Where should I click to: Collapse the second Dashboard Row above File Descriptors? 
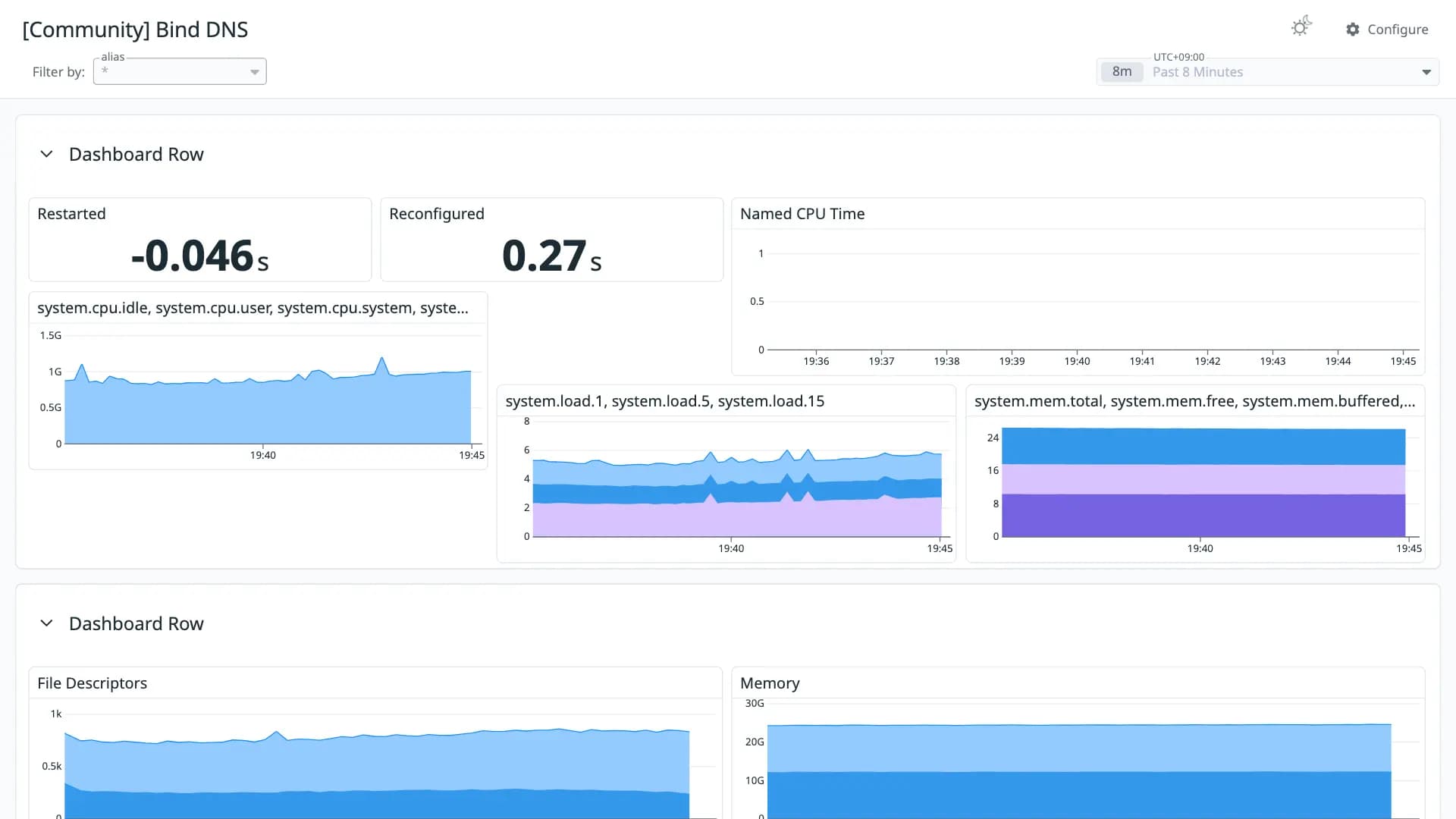coord(46,623)
